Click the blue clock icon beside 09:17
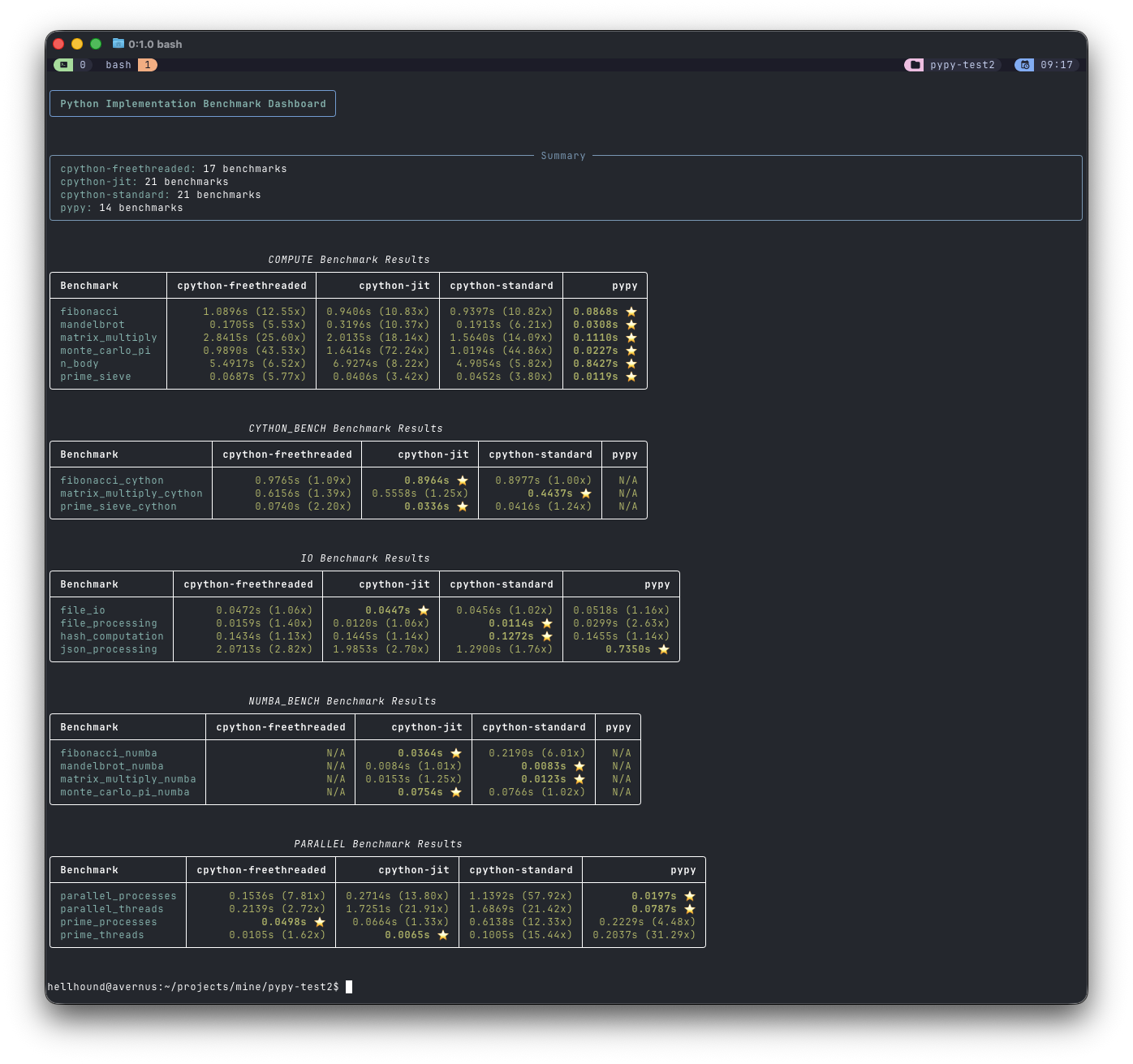 coord(1024,65)
